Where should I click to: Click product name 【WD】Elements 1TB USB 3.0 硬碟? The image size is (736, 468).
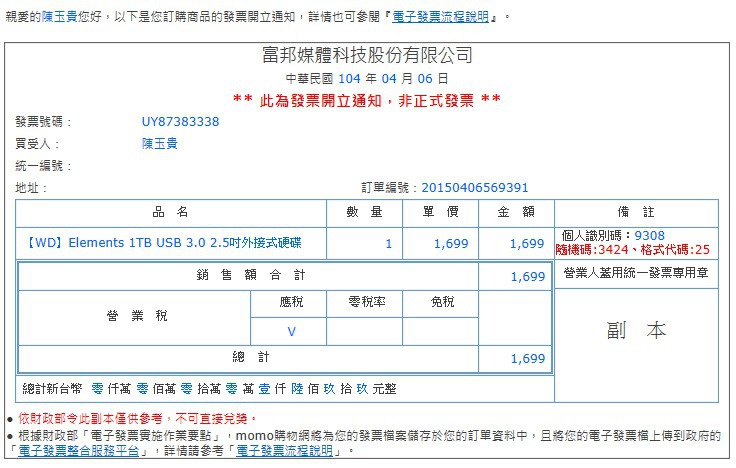163,243
